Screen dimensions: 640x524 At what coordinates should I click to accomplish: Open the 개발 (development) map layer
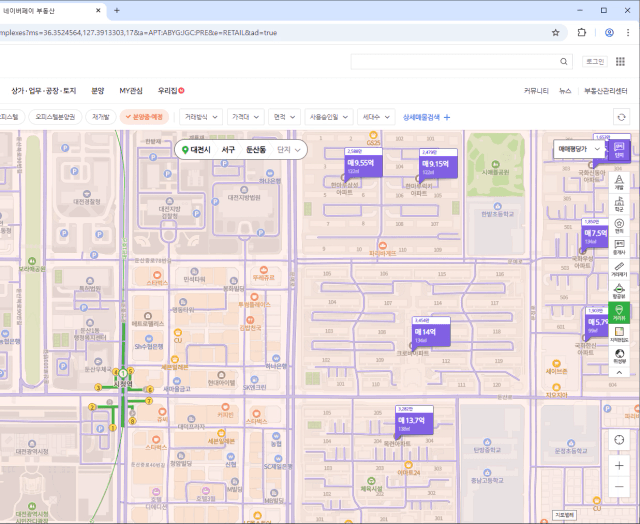pos(619,182)
